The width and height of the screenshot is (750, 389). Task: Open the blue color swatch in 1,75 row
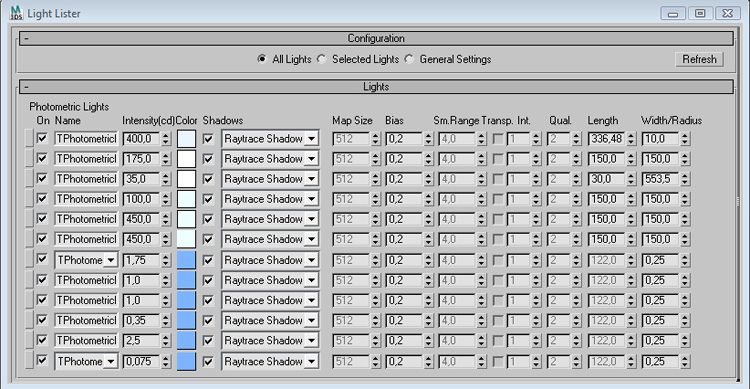click(x=187, y=260)
